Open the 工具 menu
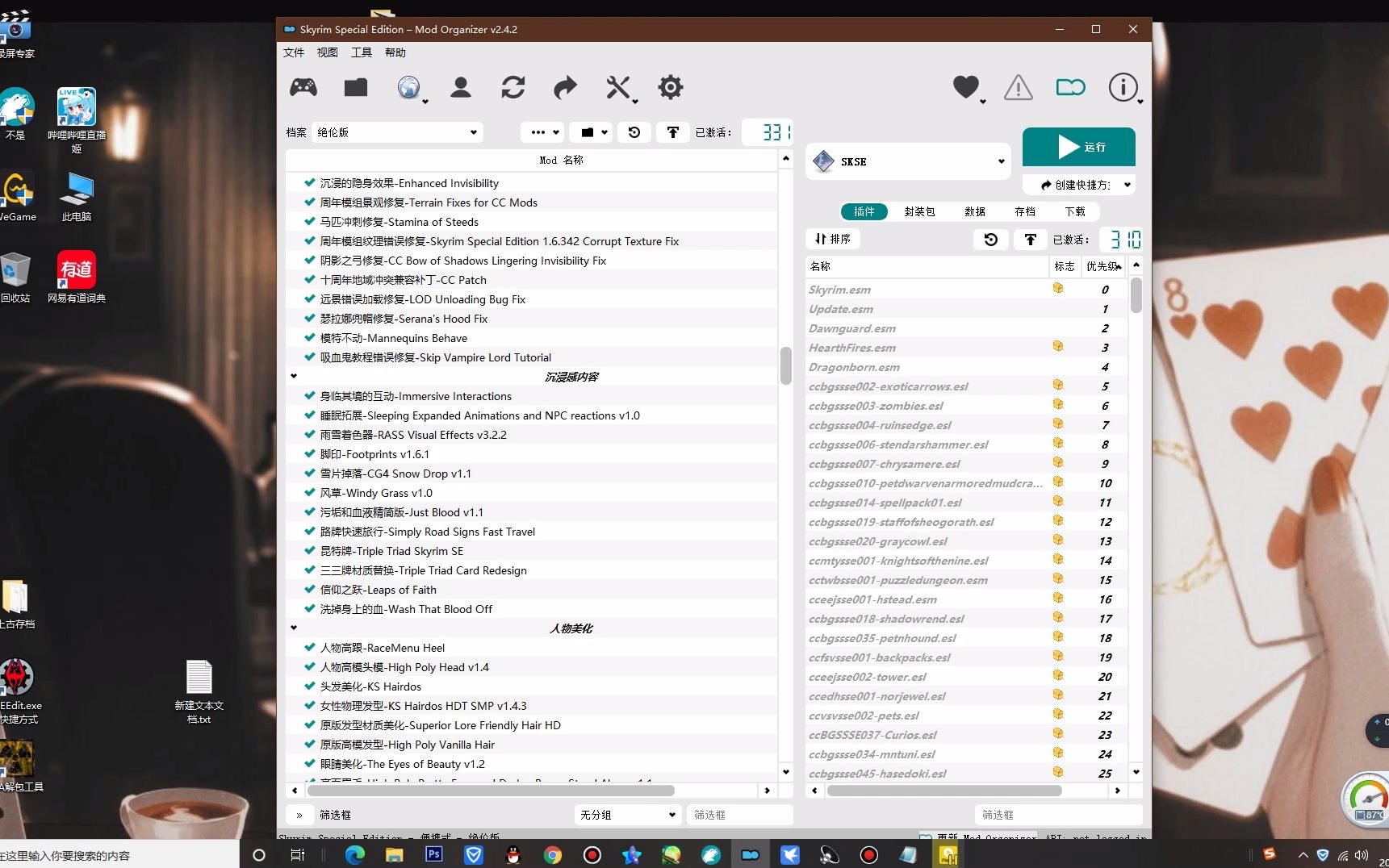1389x868 pixels. point(362,52)
